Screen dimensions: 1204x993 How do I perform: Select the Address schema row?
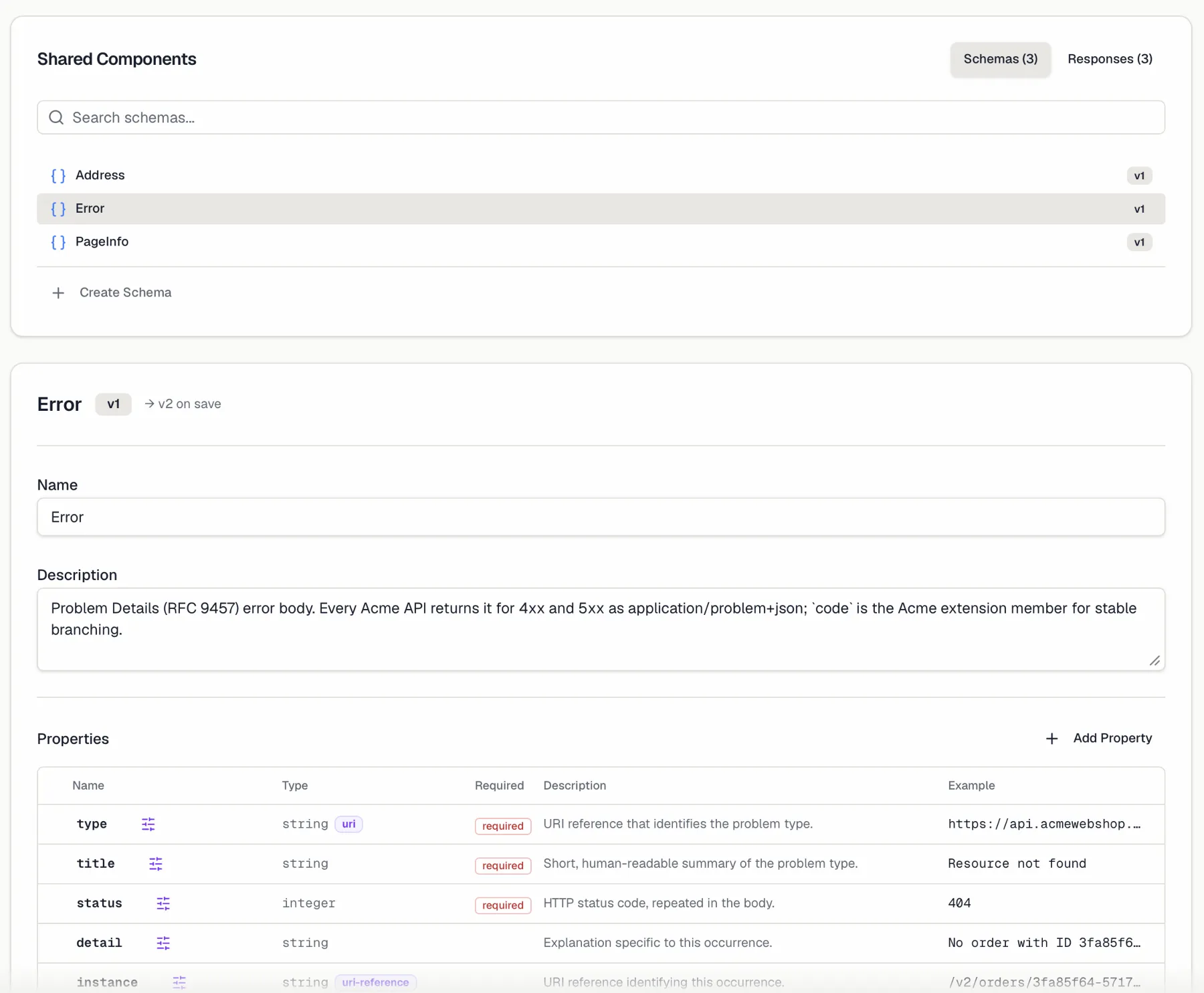click(601, 175)
